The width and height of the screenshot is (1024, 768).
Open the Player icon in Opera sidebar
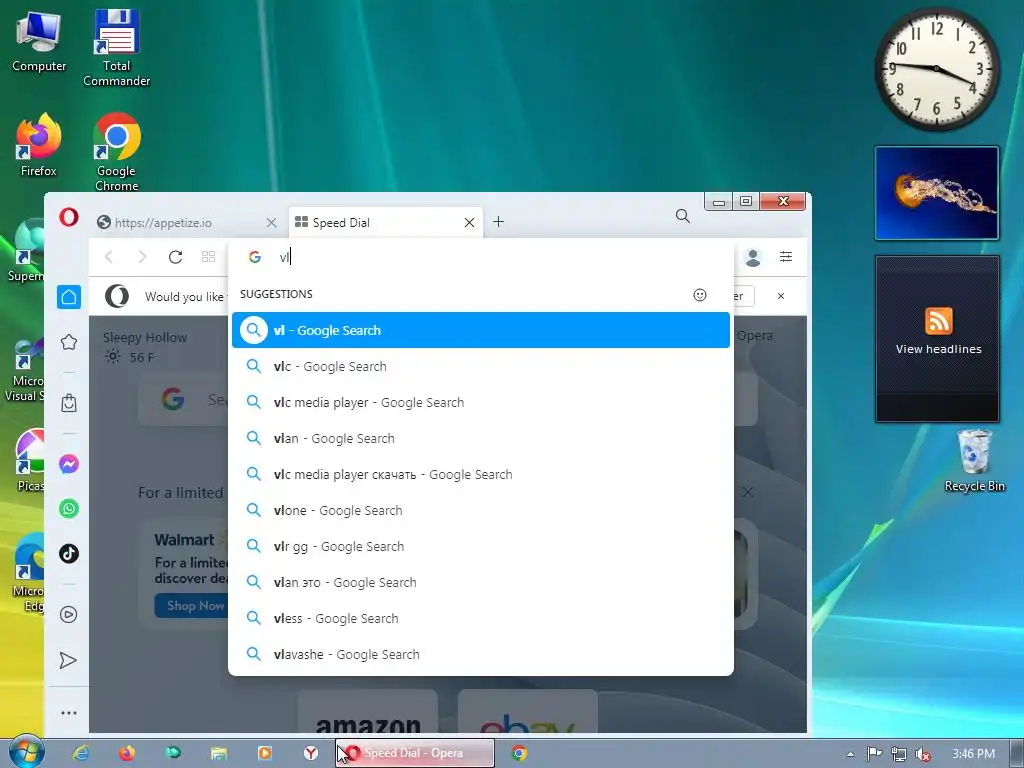click(69, 615)
